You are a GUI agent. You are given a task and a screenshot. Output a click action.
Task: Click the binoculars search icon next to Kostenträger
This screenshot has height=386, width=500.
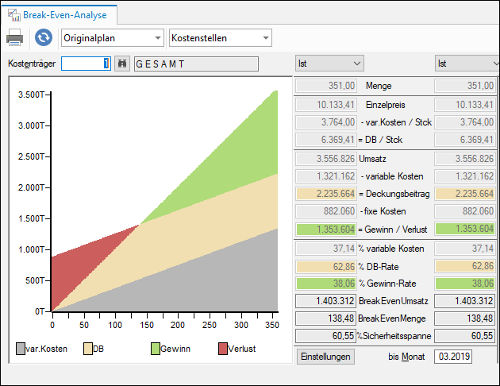(122, 63)
